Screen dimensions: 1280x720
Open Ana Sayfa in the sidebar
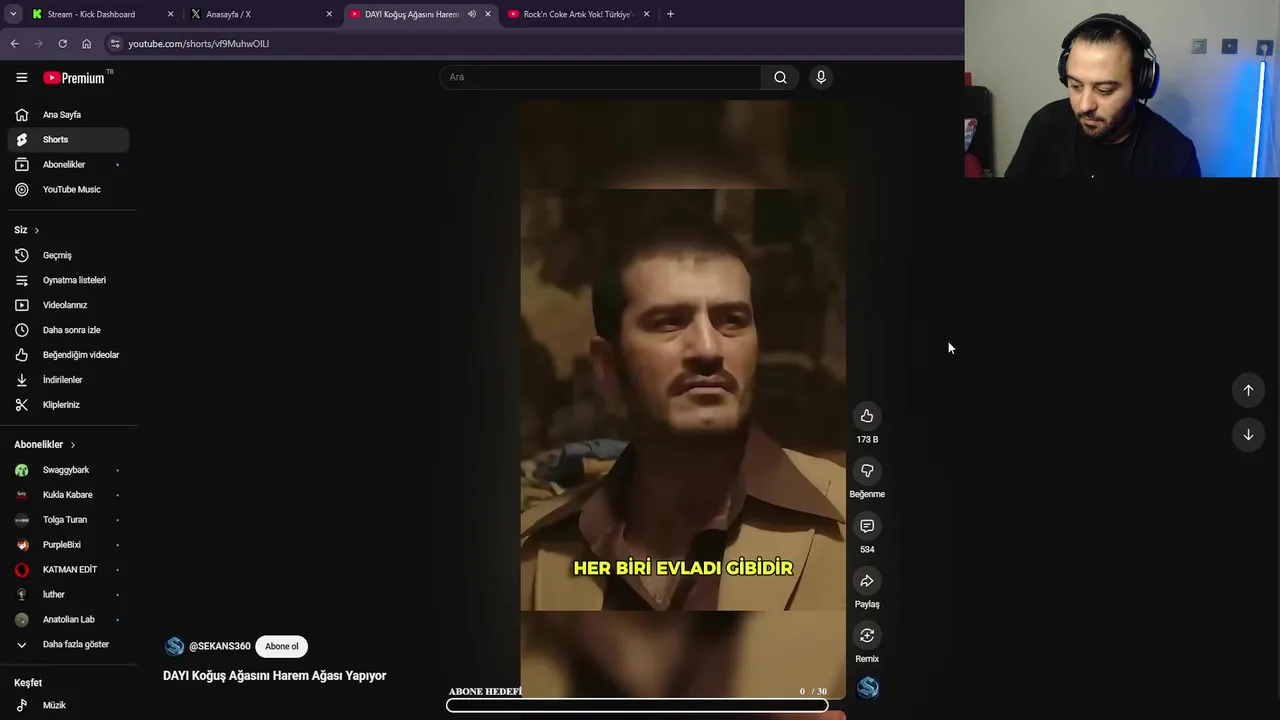68,115
